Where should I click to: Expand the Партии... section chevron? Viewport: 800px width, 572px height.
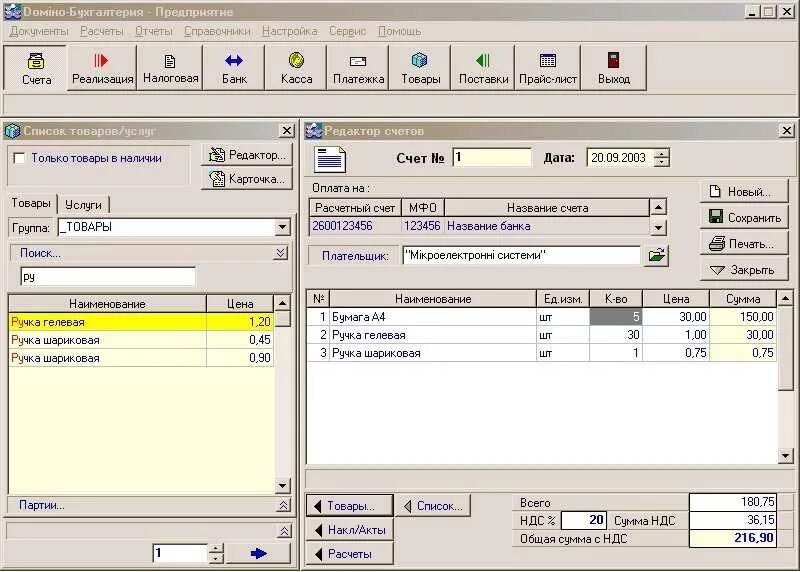[284, 505]
